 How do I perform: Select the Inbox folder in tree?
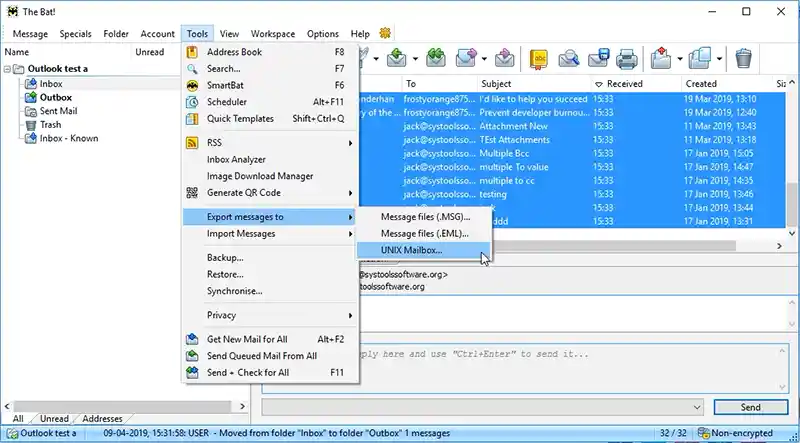[x=51, y=84]
